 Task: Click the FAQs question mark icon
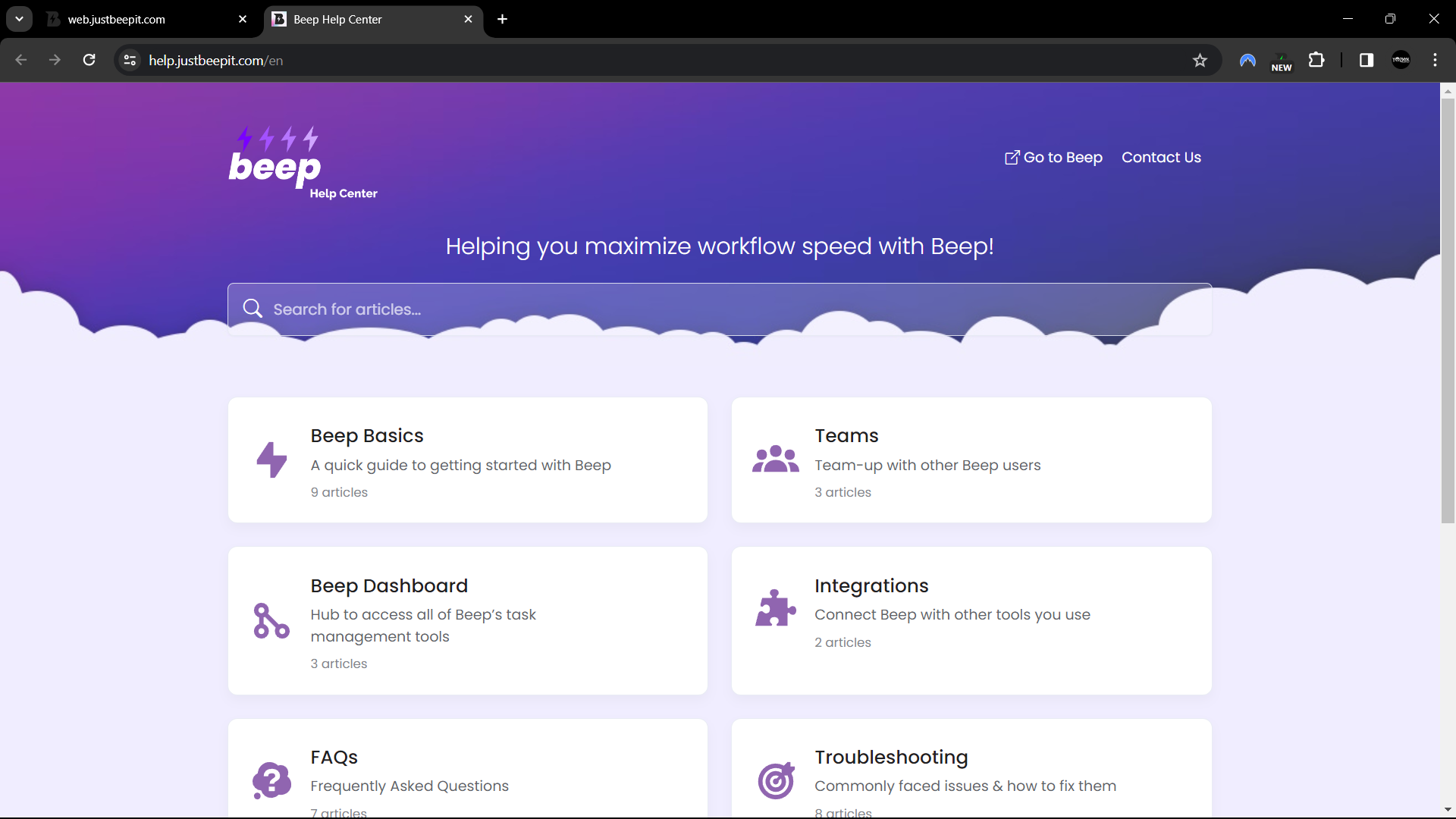(271, 780)
